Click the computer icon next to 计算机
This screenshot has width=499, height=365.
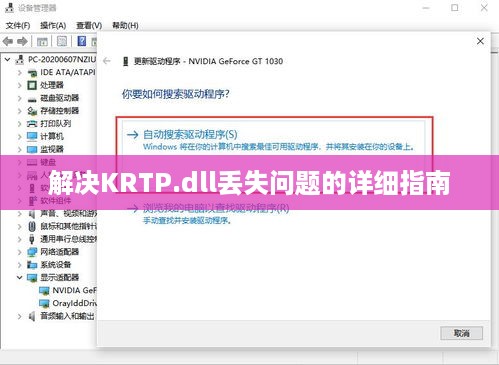tap(32, 136)
